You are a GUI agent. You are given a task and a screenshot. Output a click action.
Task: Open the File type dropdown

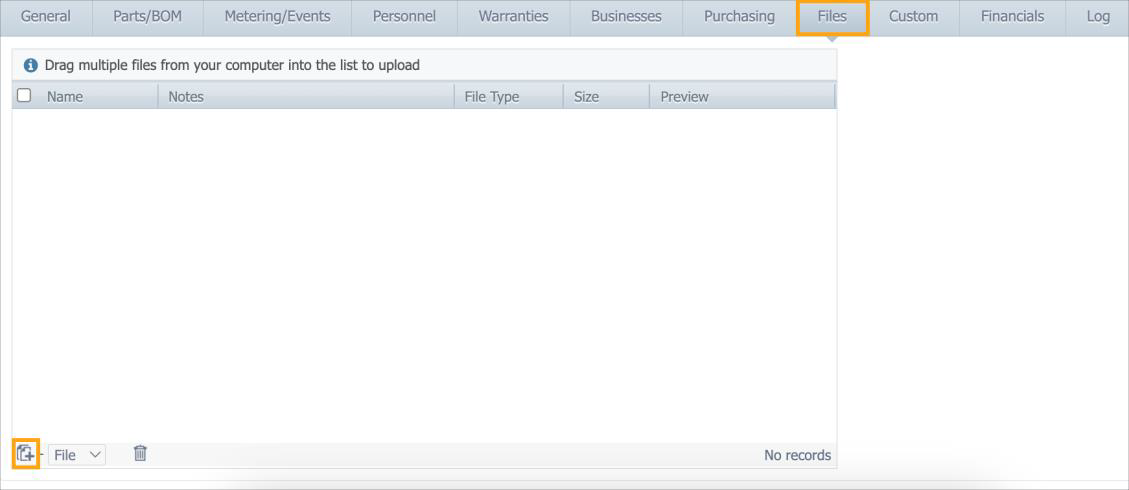pyautogui.click(x=77, y=455)
